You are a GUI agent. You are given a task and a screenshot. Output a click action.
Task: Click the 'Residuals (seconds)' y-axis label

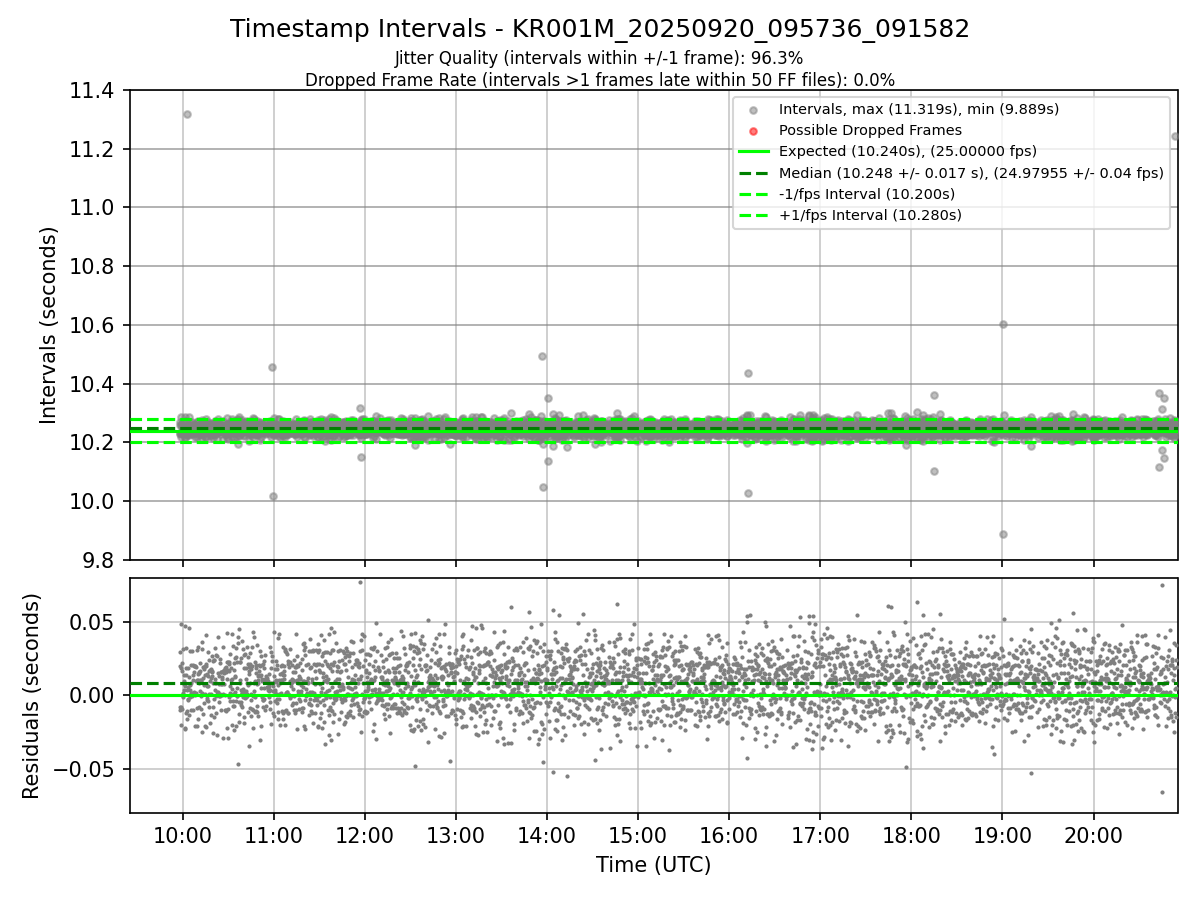click(x=31, y=696)
